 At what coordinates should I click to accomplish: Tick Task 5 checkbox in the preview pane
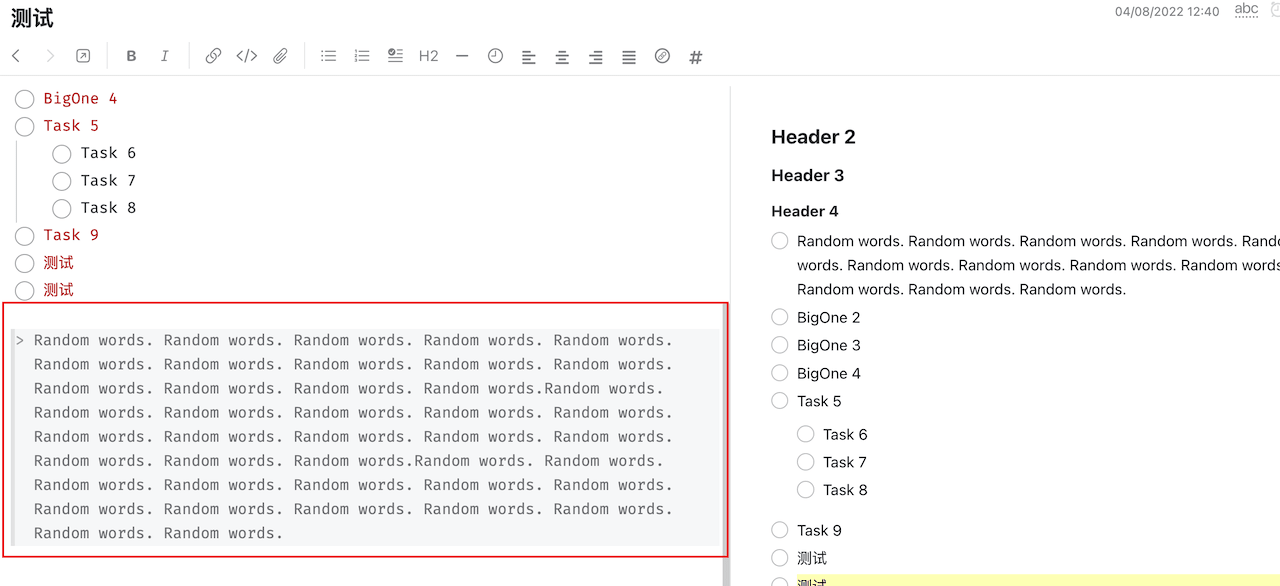780,401
